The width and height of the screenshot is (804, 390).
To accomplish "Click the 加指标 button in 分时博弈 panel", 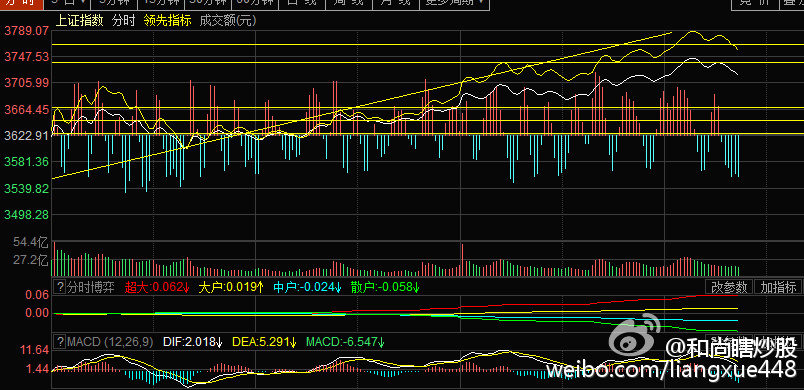I will 778,287.
